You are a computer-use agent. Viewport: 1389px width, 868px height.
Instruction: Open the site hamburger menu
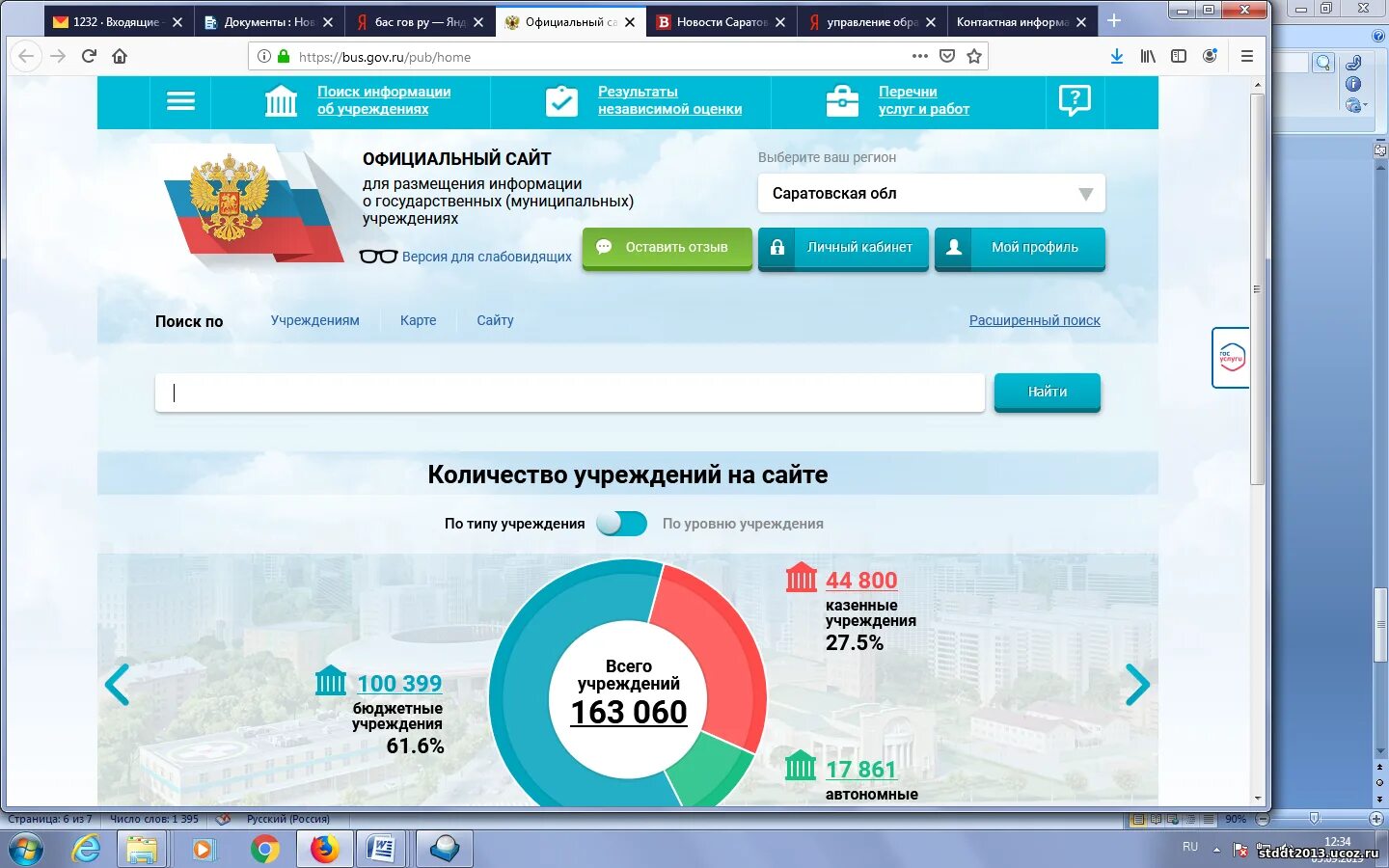coord(179,101)
